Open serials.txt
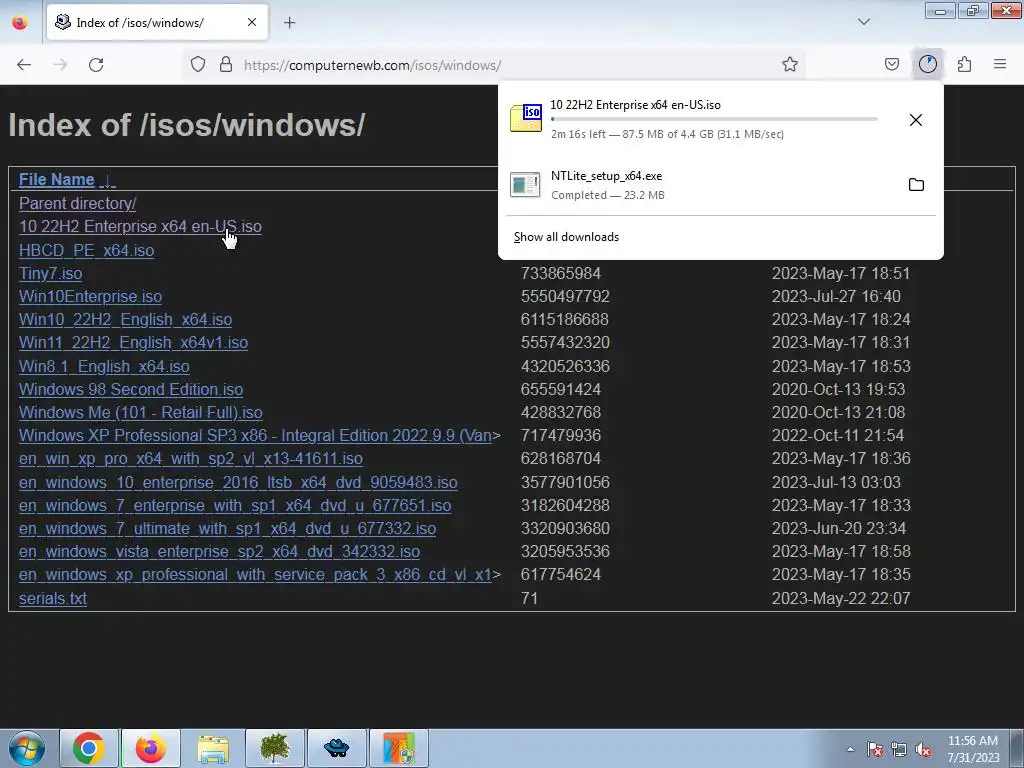This screenshot has width=1024, height=768. pos(52,598)
